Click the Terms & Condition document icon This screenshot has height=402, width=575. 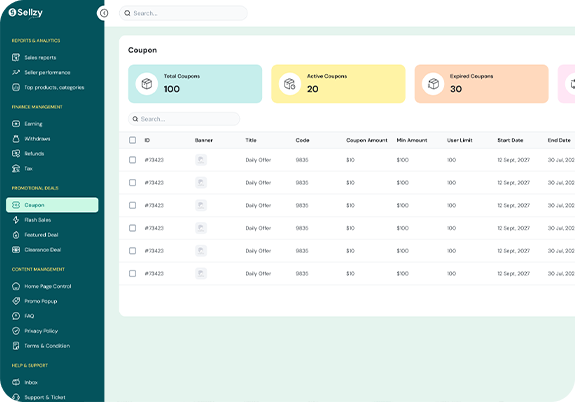click(16, 346)
